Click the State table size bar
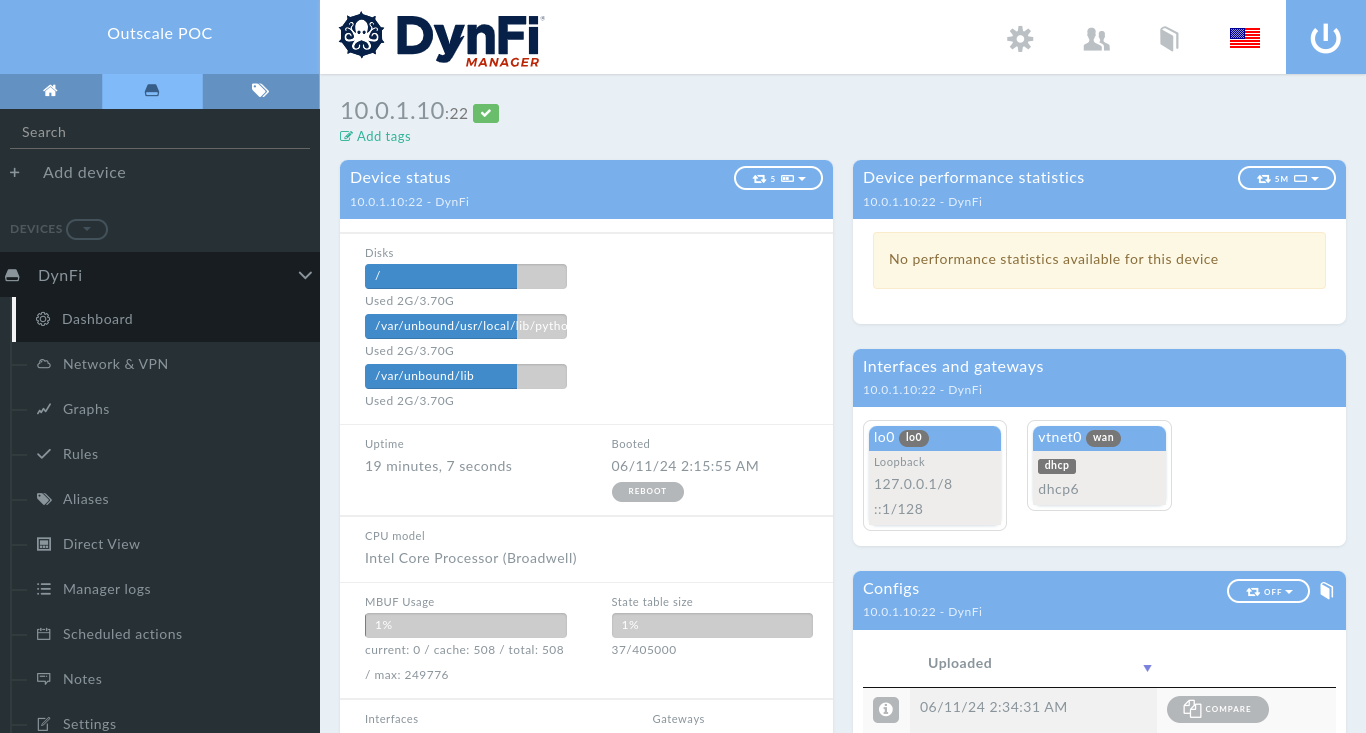The width and height of the screenshot is (1366, 733). [x=712, y=625]
